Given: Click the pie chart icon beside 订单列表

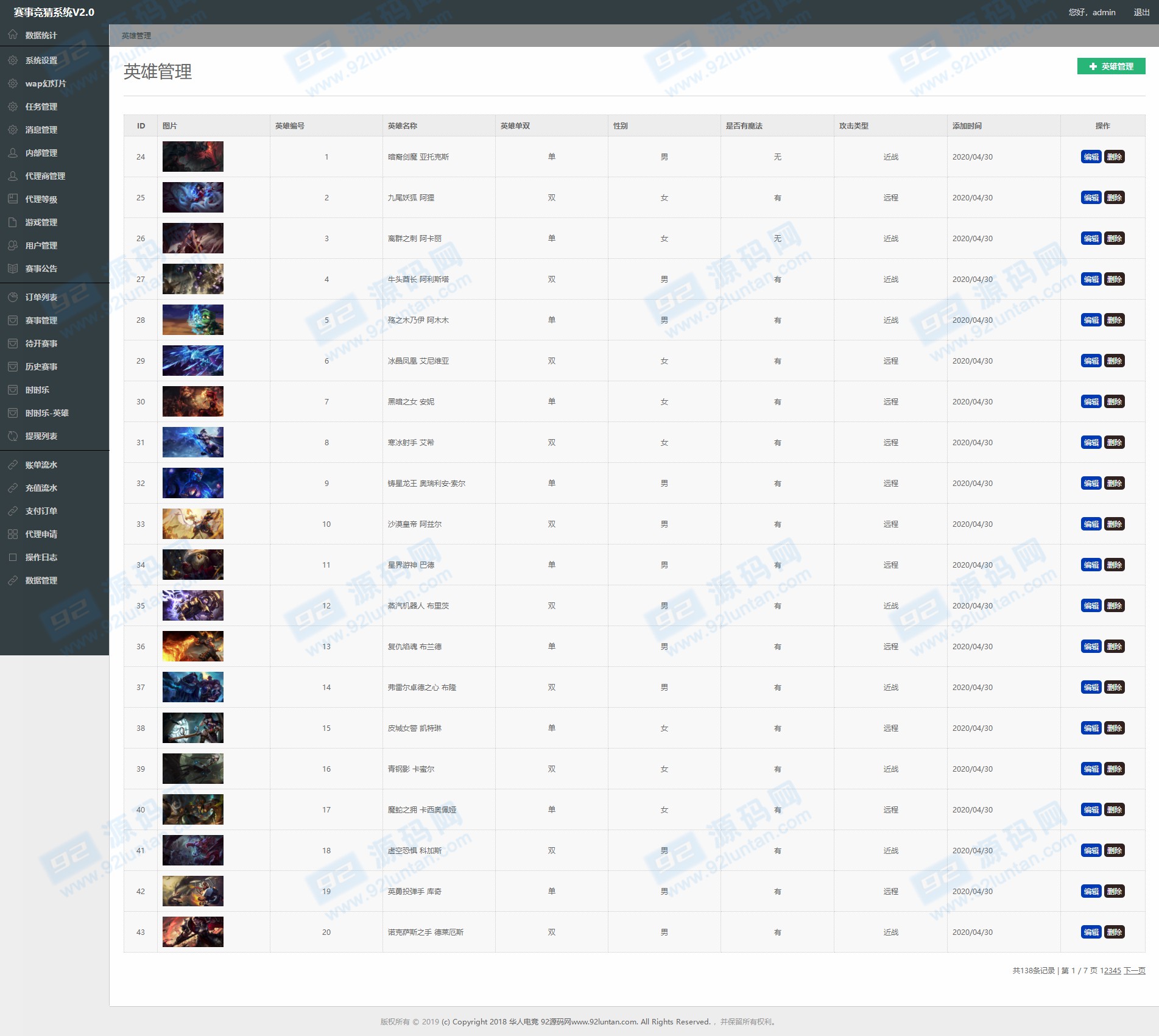Looking at the screenshot, I should click(13, 297).
